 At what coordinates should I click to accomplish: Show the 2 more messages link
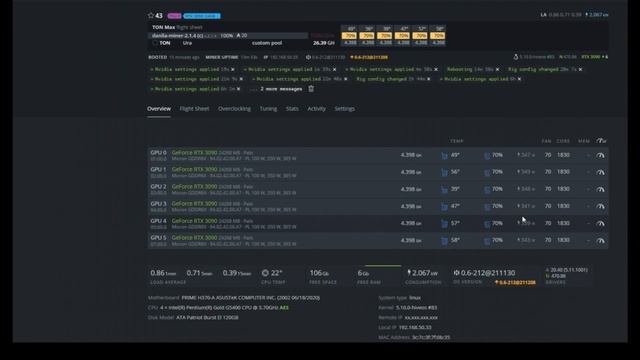point(281,89)
